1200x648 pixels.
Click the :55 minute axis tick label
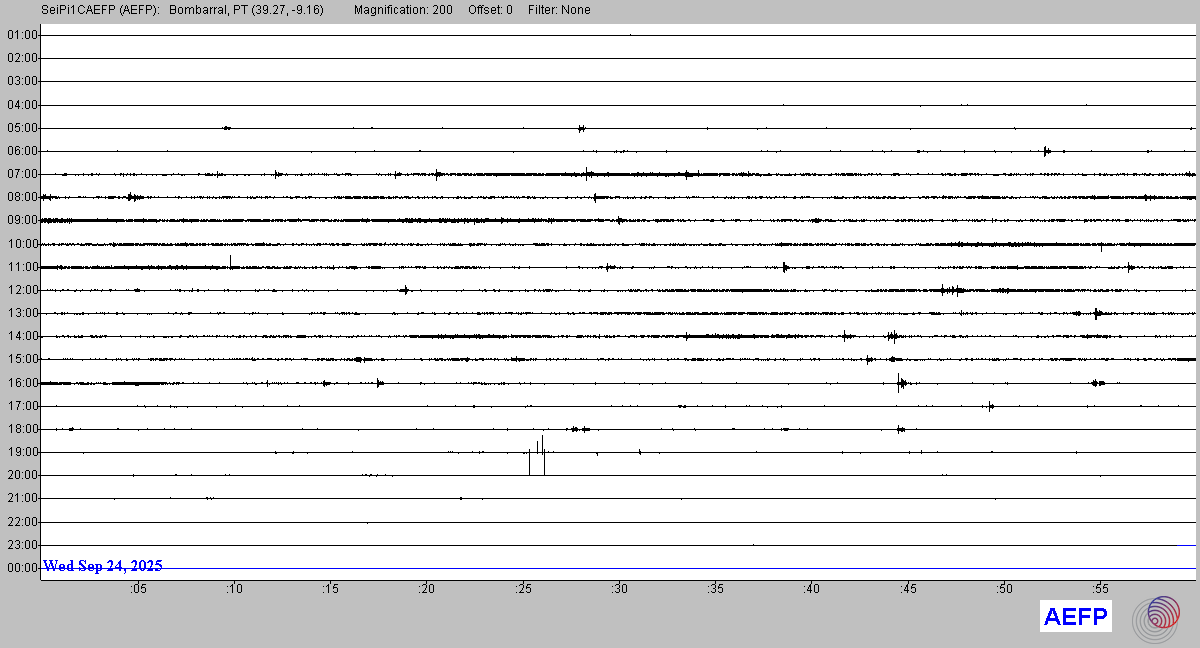coord(1100,589)
